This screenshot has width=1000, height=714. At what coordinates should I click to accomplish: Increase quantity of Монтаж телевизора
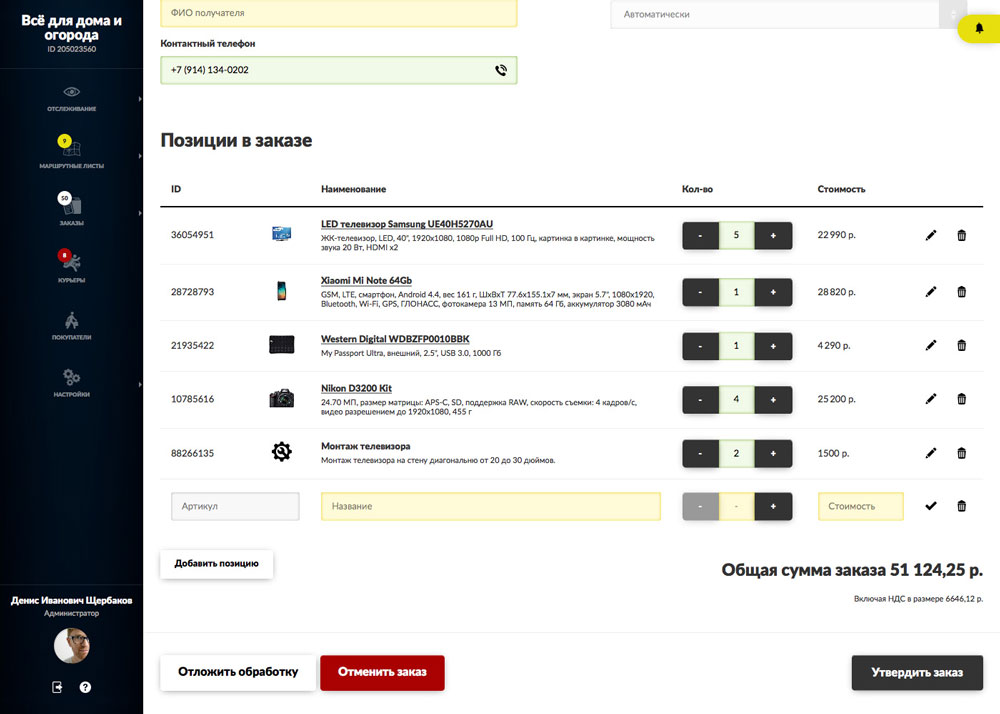click(x=773, y=453)
